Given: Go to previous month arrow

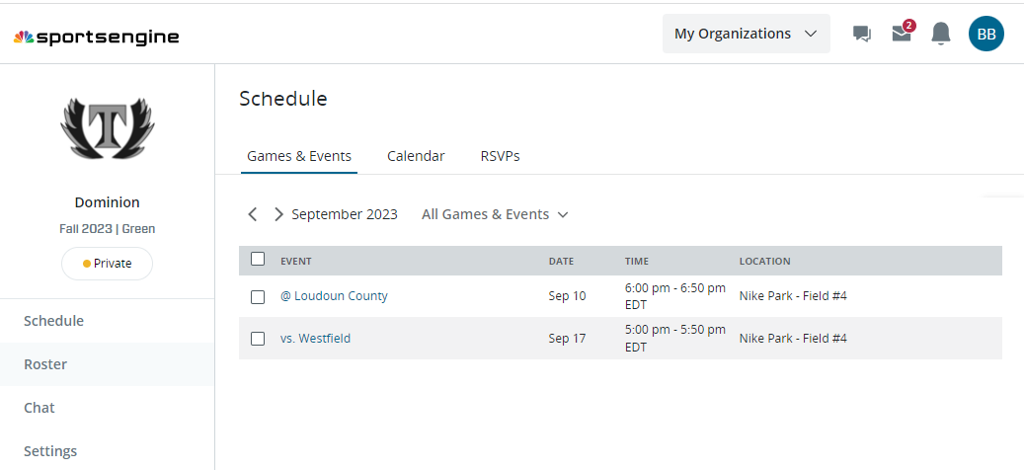Looking at the screenshot, I should pyautogui.click(x=253, y=214).
